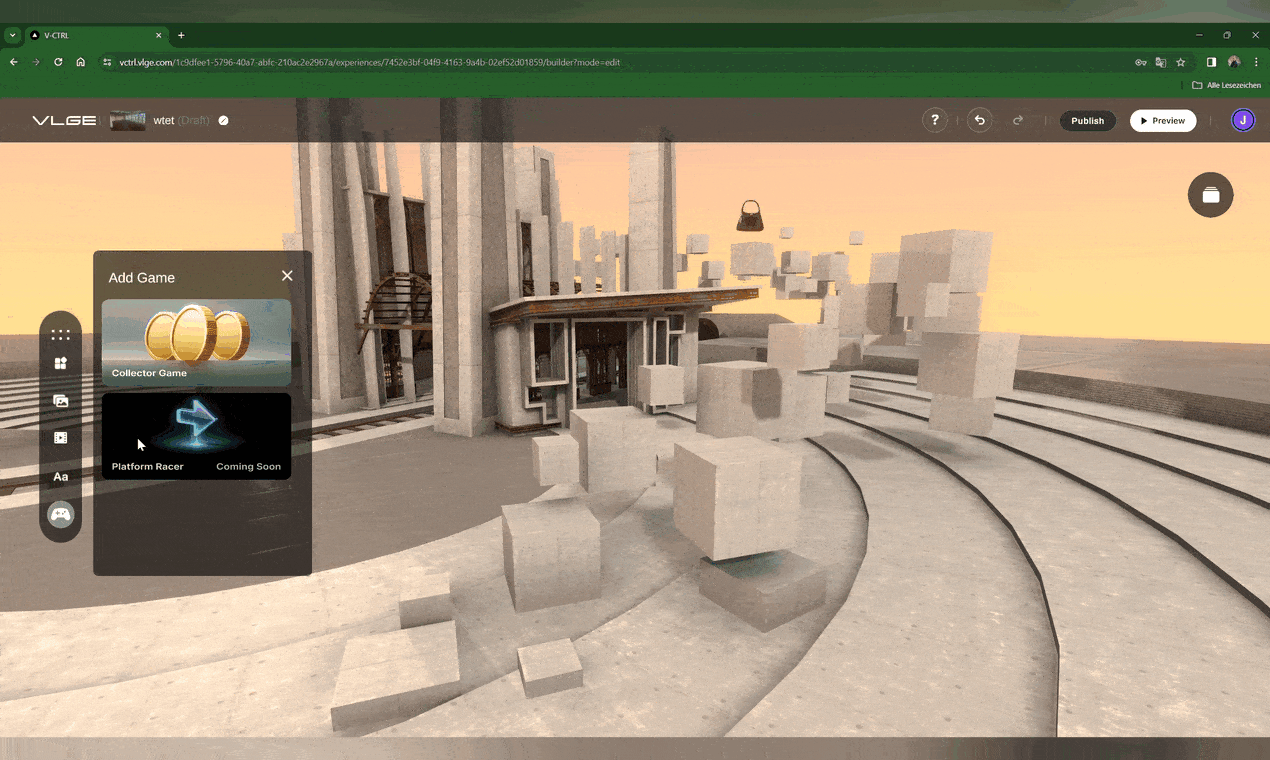Open a new browser tab
1270x760 pixels.
181,35
